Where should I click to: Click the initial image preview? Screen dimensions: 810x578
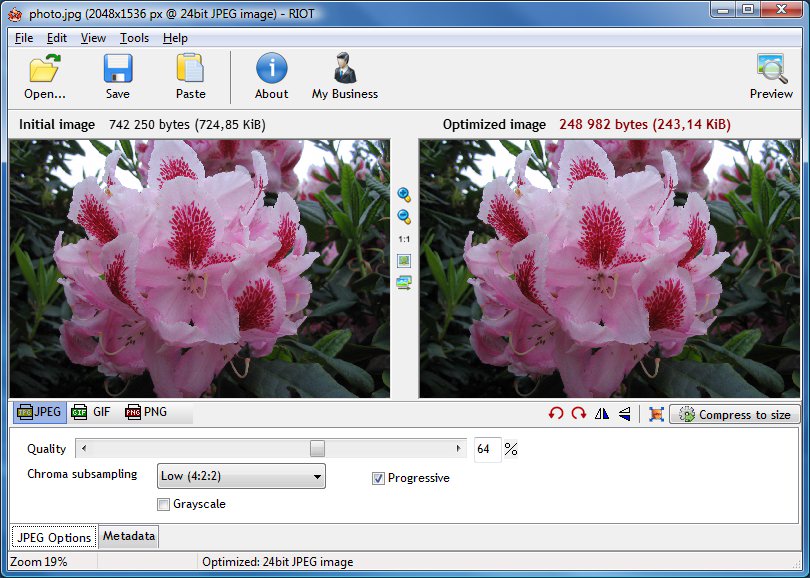pos(199,268)
